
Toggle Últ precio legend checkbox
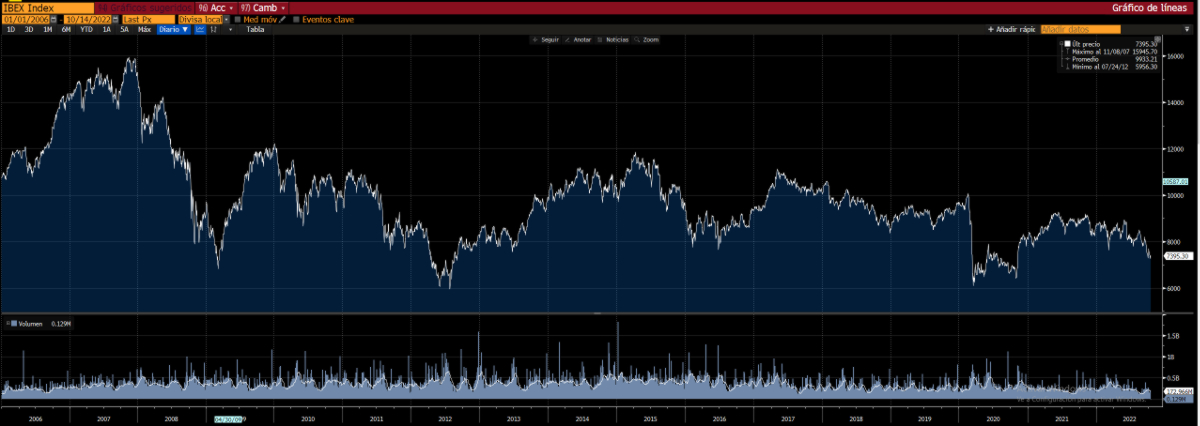(1067, 45)
